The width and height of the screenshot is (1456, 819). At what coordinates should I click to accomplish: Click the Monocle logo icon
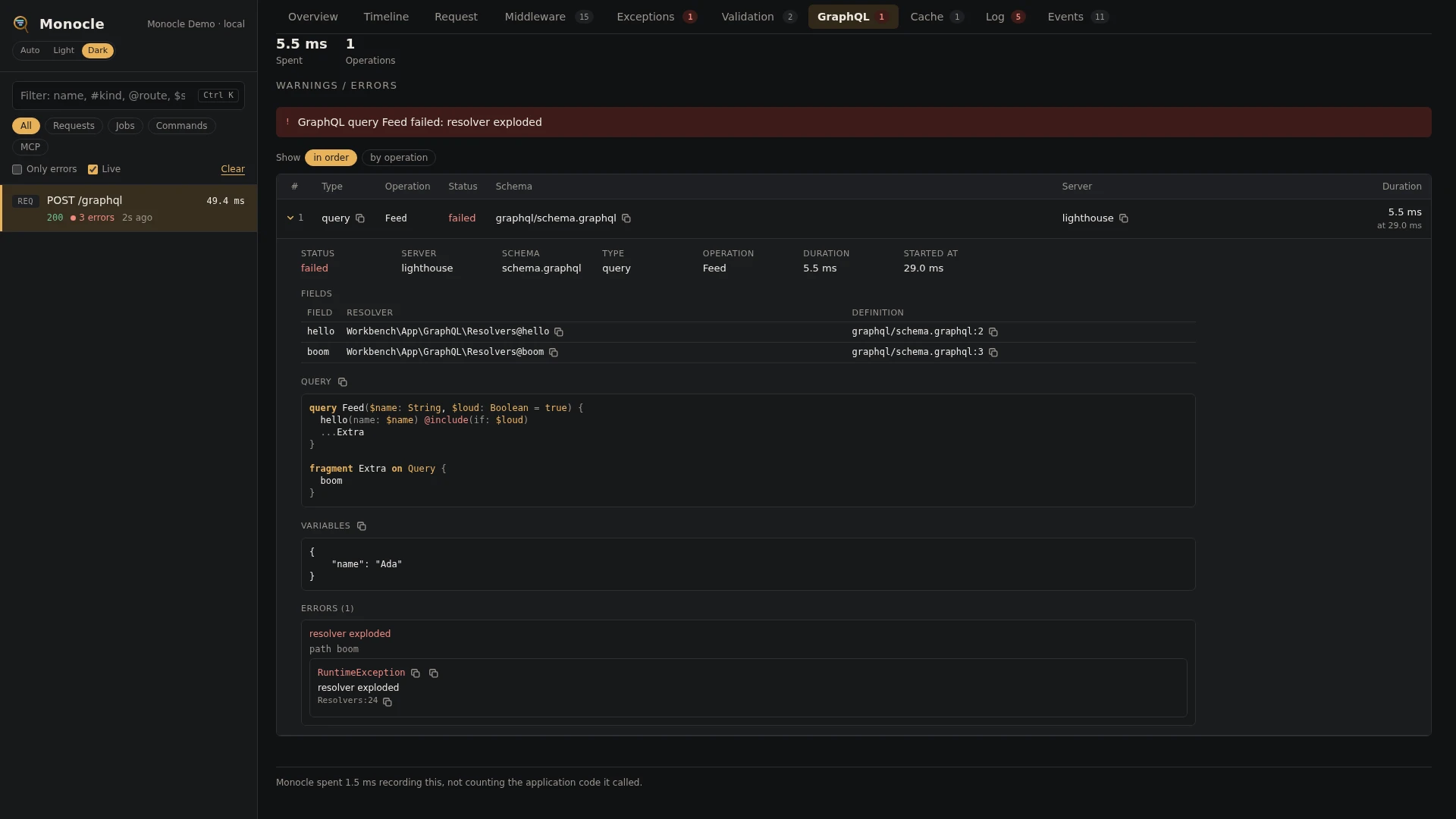[21, 24]
